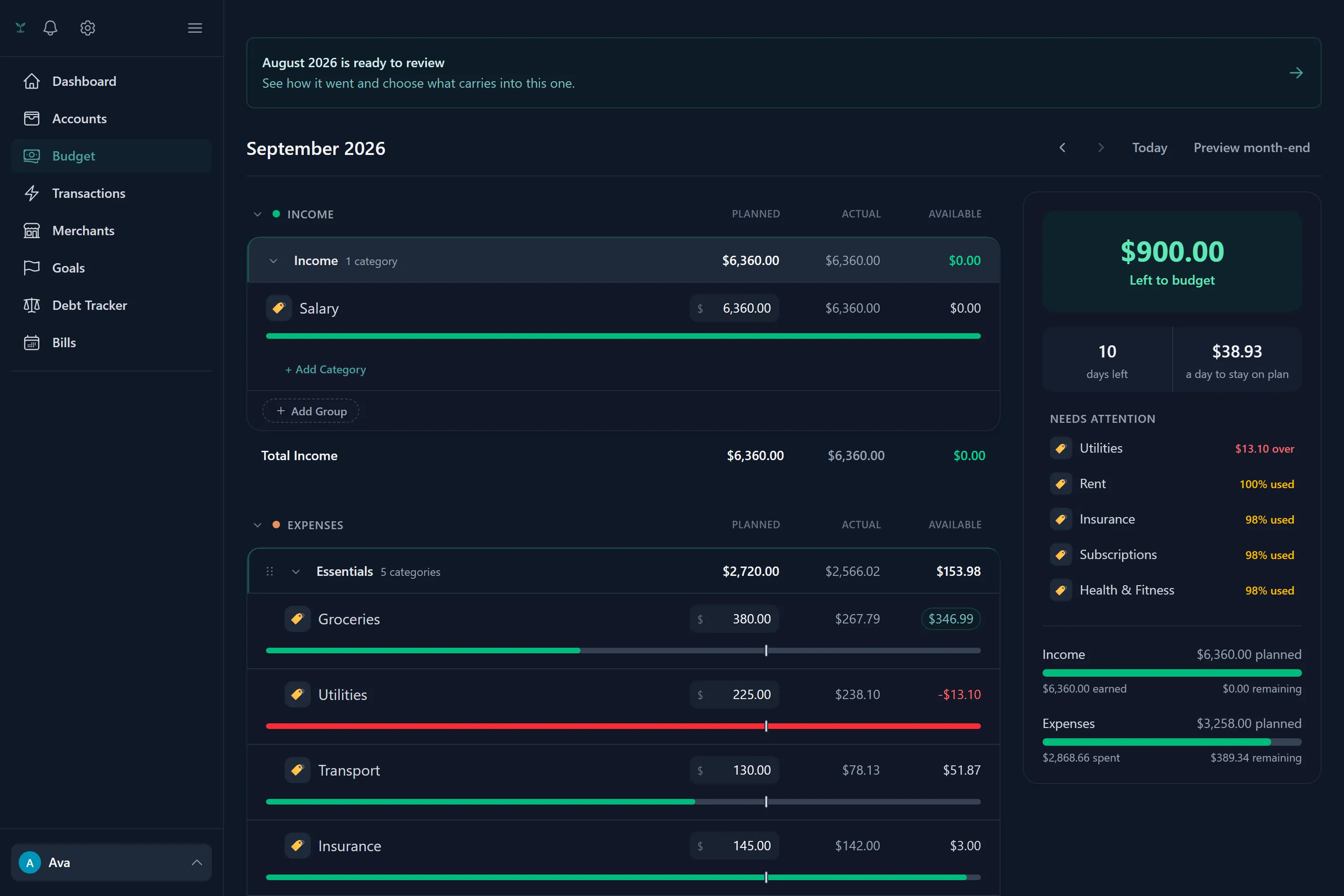Click the Insurance row tag icon

pos(298,845)
